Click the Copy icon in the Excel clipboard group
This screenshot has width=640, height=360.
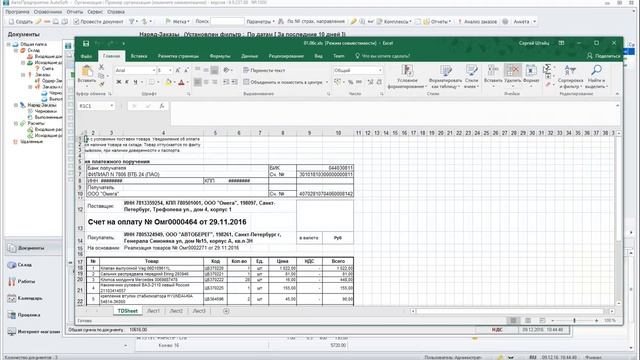point(101,76)
